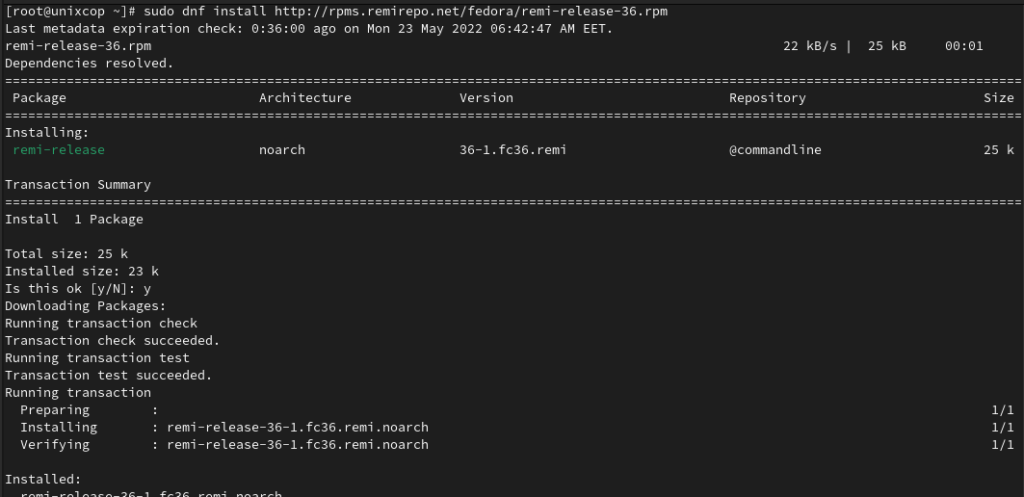This screenshot has height=497, width=1024.
Task: Click the 'Install 1 Package' line
Action: (74, 219)
